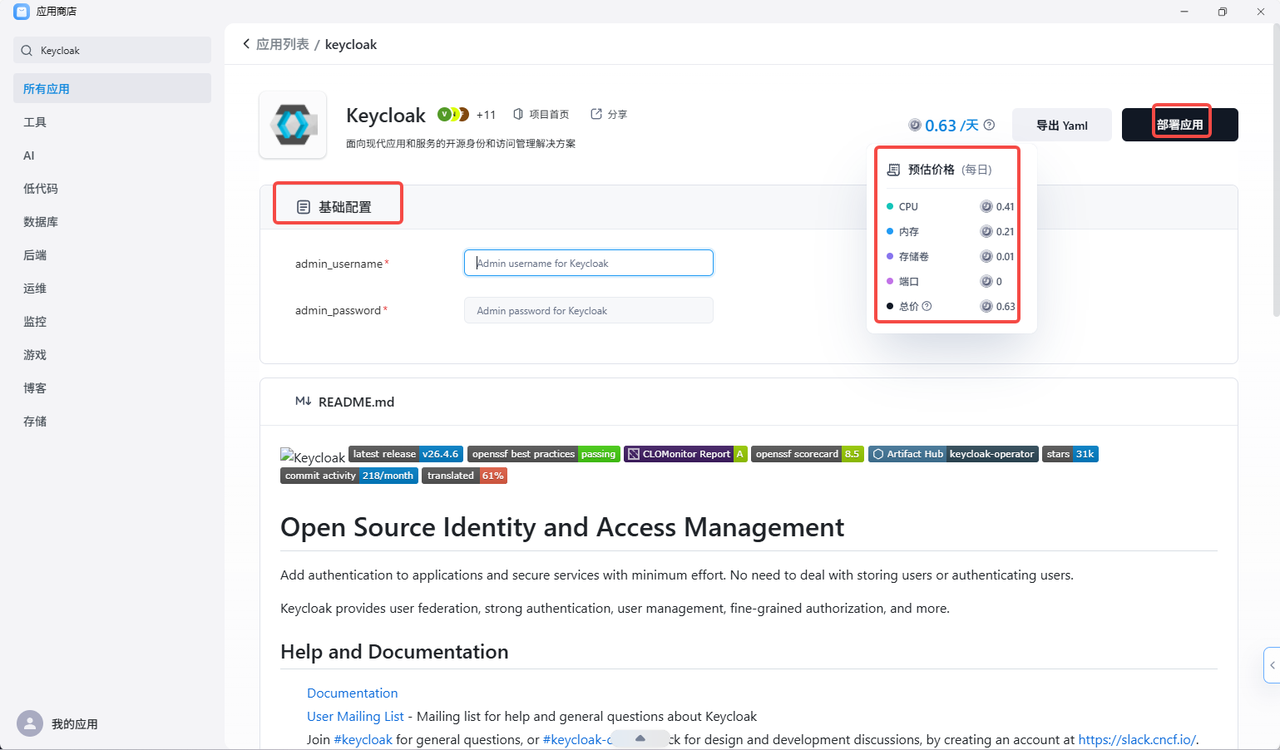The image size is (1280, 750).
Task: Click the broken Keycloak image in README
Action: tap(313, 456)
